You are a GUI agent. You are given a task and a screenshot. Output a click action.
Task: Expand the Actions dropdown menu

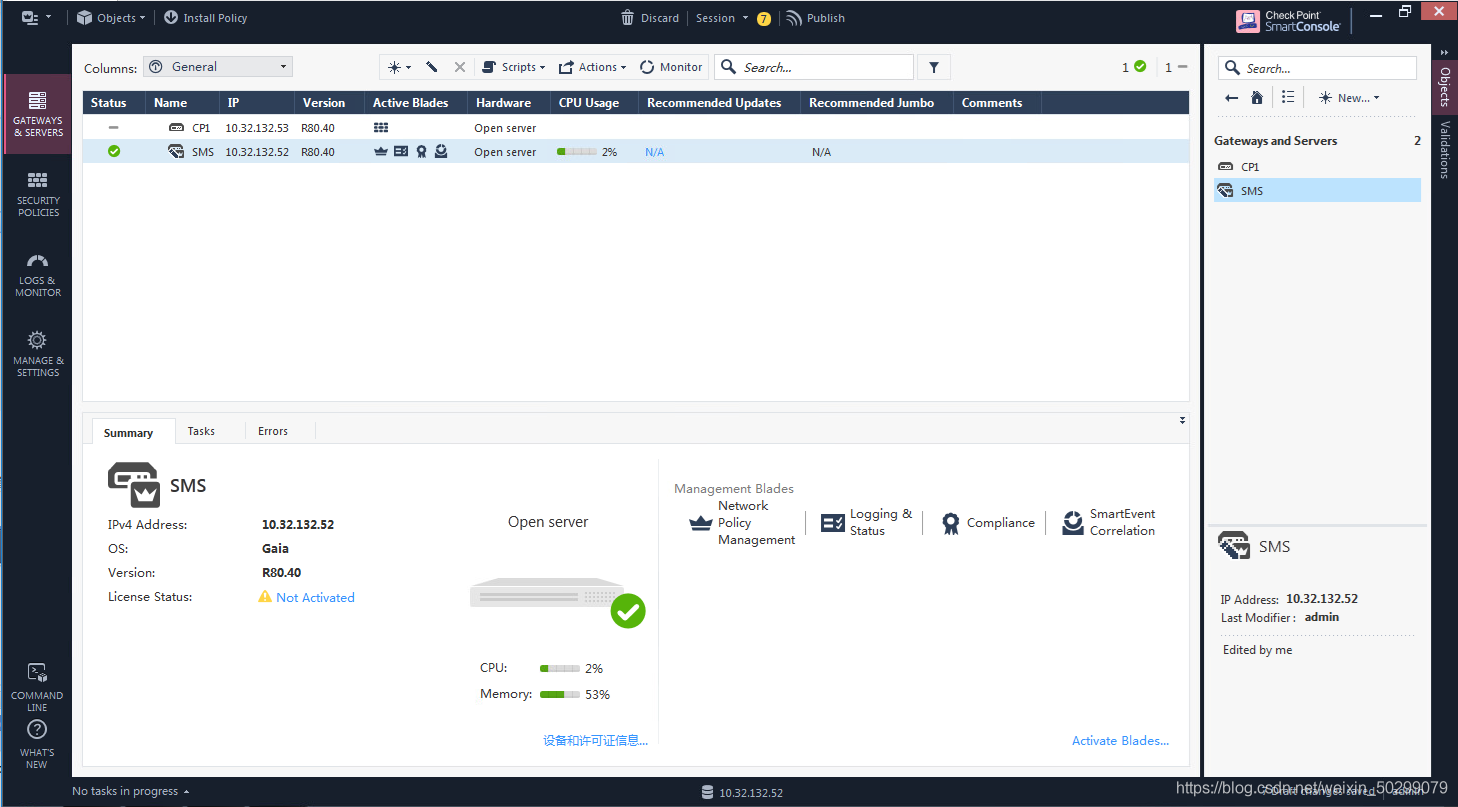click(x=592, y=67)
